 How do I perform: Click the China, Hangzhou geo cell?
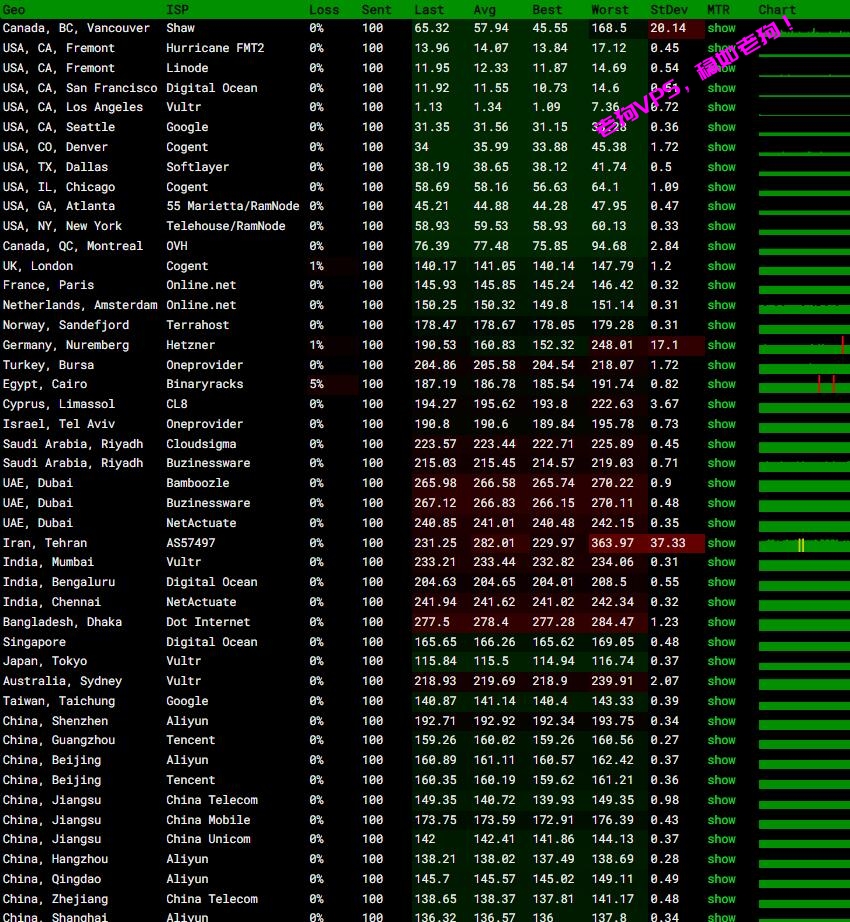(55, 860)
